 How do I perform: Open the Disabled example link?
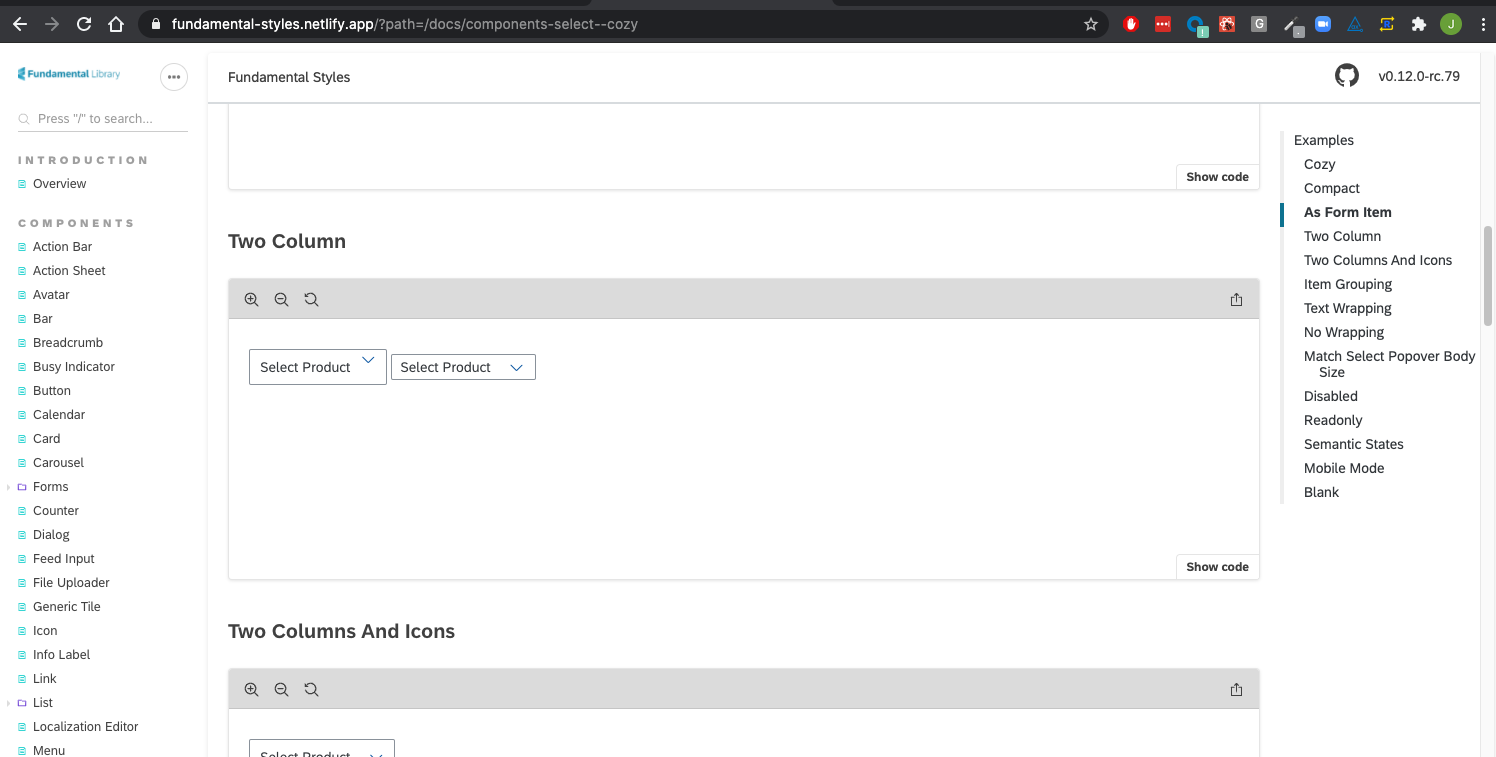coord(1330,396)
